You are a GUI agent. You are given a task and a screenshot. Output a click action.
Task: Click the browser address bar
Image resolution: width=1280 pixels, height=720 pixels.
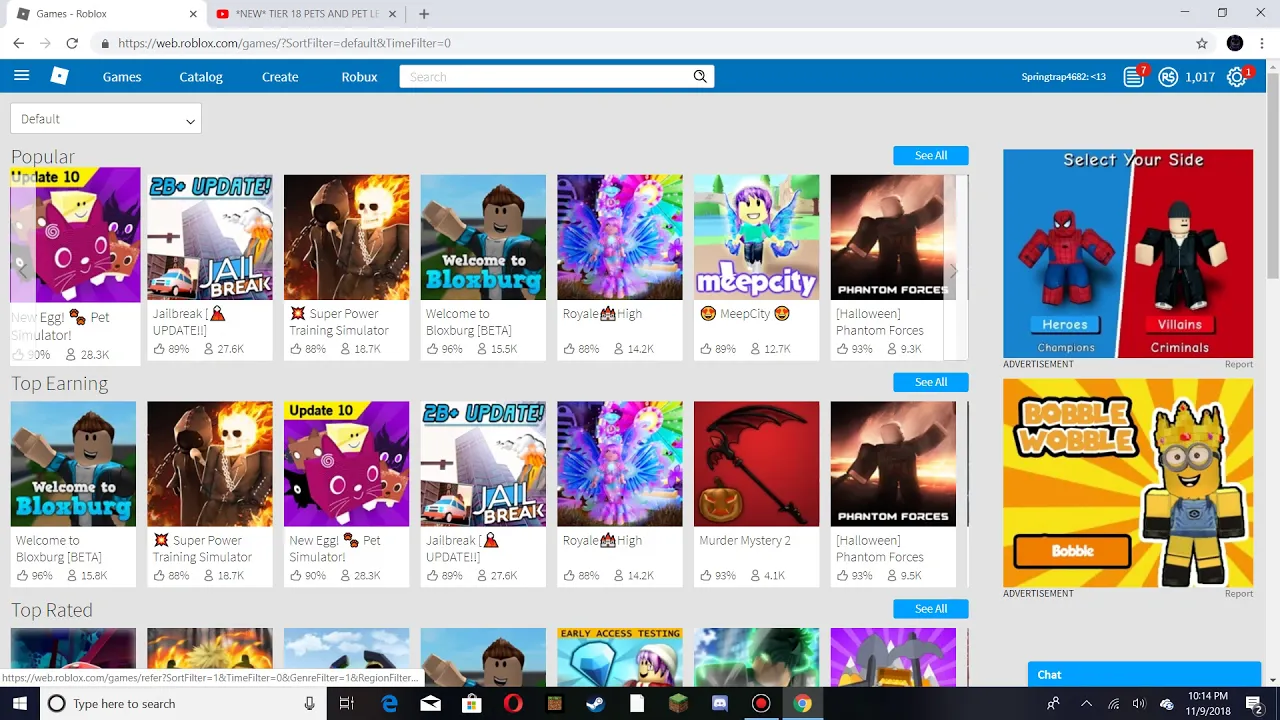[x=640, y=43]
